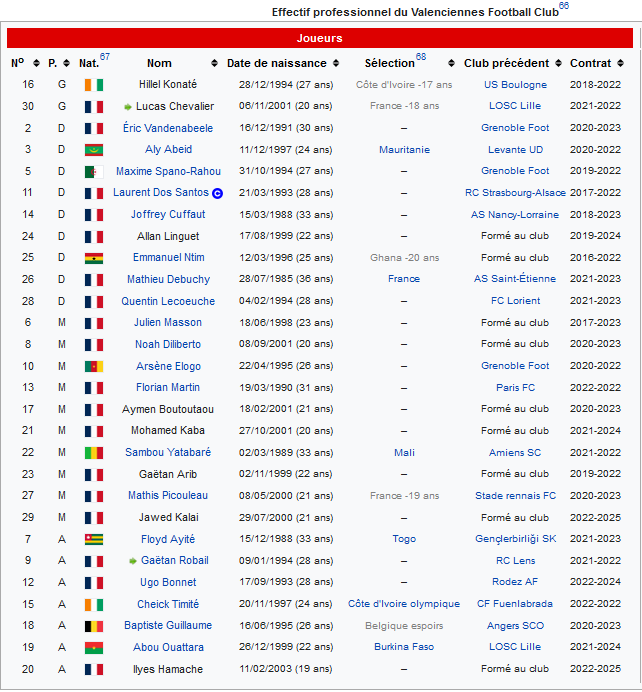This screenshot has width=642, height=692.
Task: Open Mathieu Debuchy player page
Action: point(168,279)
